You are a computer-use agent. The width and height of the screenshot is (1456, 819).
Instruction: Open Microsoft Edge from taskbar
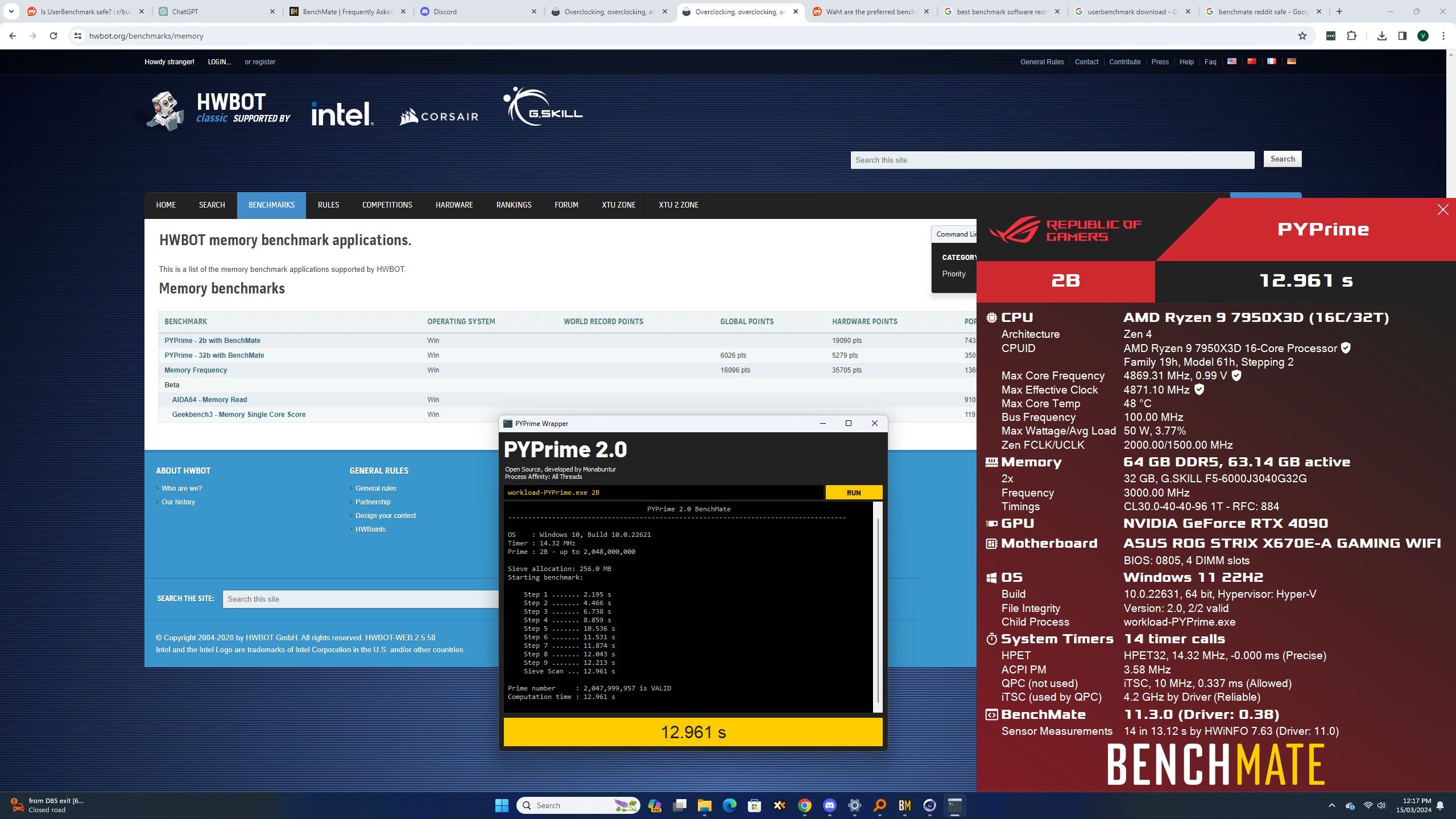click(730, 805)
